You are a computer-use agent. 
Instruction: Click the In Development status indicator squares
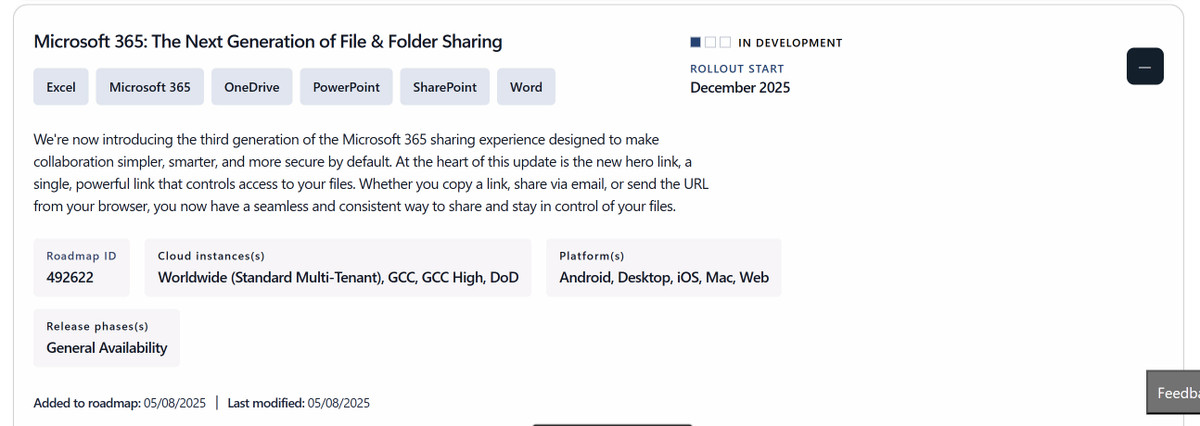click(710, 42)
